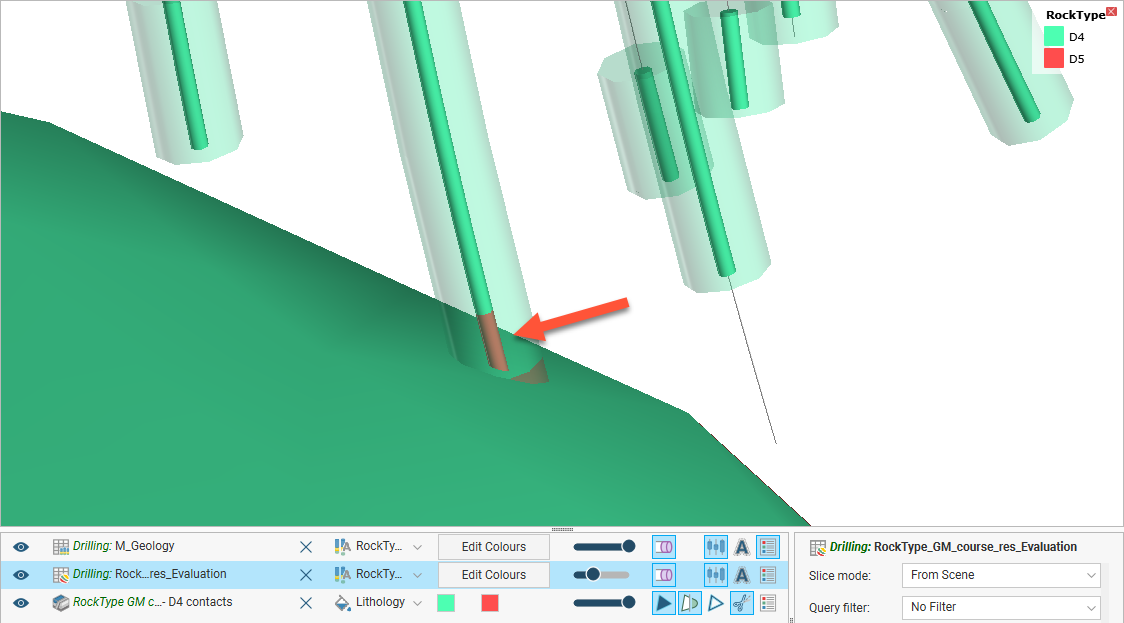Viewport: 1124px width, 623px height.
Task: Toggle solid front face icon for D4 contacts
Action: [663, 603]
